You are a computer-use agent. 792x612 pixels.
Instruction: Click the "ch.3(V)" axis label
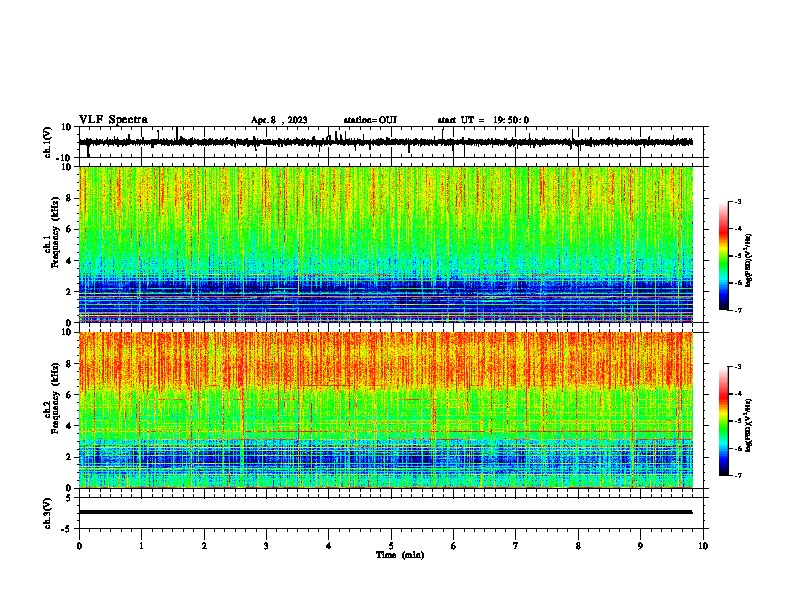[48, 514]
